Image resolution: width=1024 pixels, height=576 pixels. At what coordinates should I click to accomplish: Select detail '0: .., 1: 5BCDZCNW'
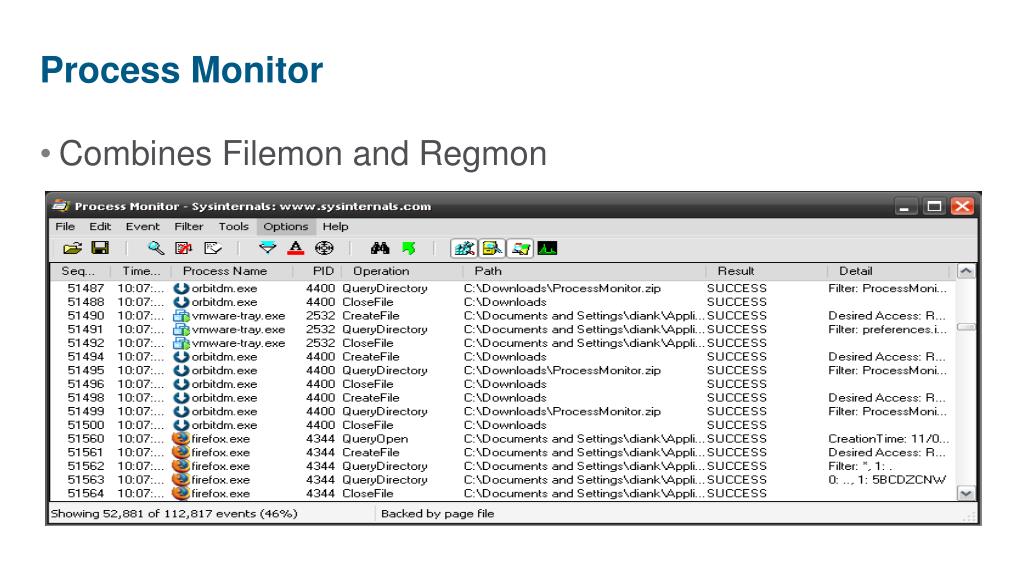[887, 479]
